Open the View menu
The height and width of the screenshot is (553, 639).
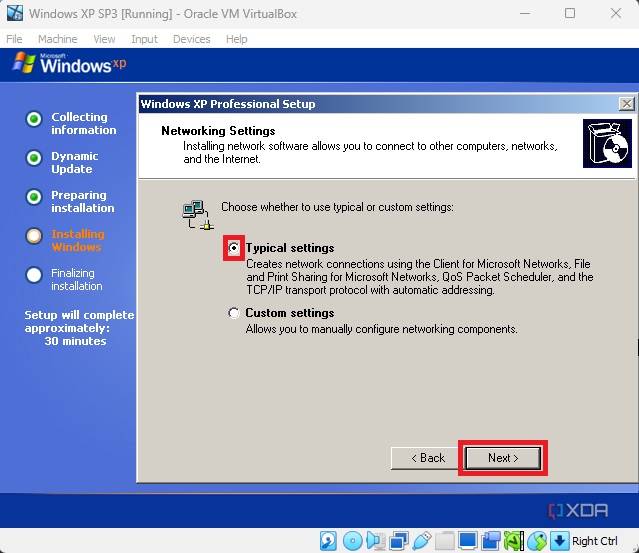104,39
